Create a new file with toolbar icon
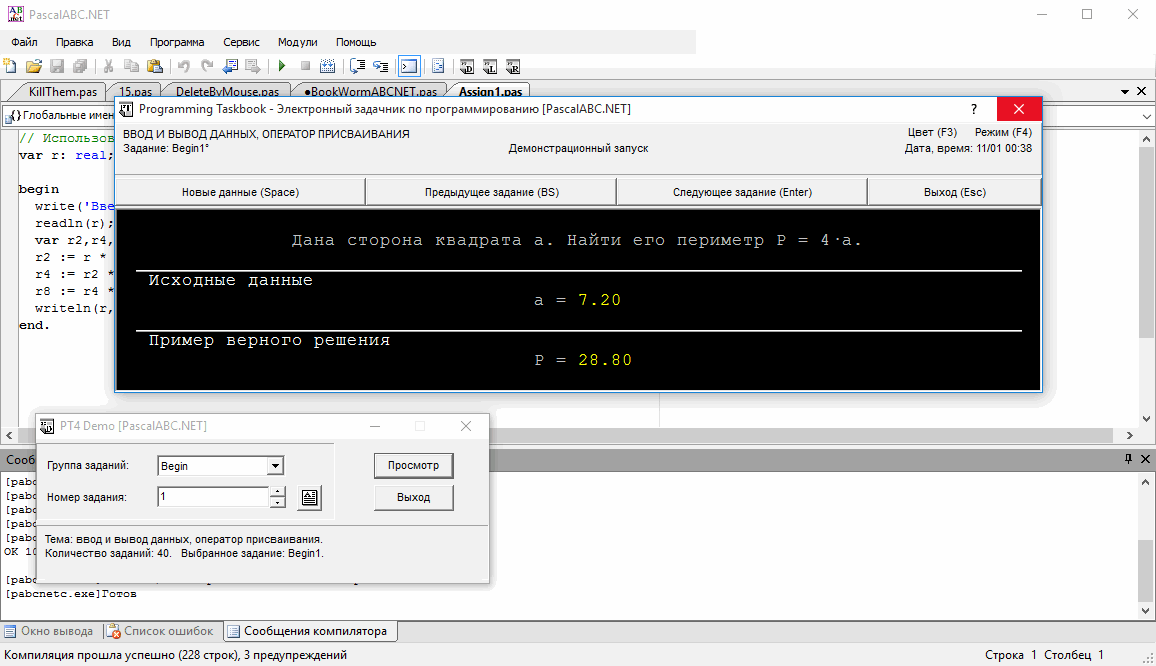Image resolution: width=1156 pixels, height=666 pixels. [x=10, y=66]
